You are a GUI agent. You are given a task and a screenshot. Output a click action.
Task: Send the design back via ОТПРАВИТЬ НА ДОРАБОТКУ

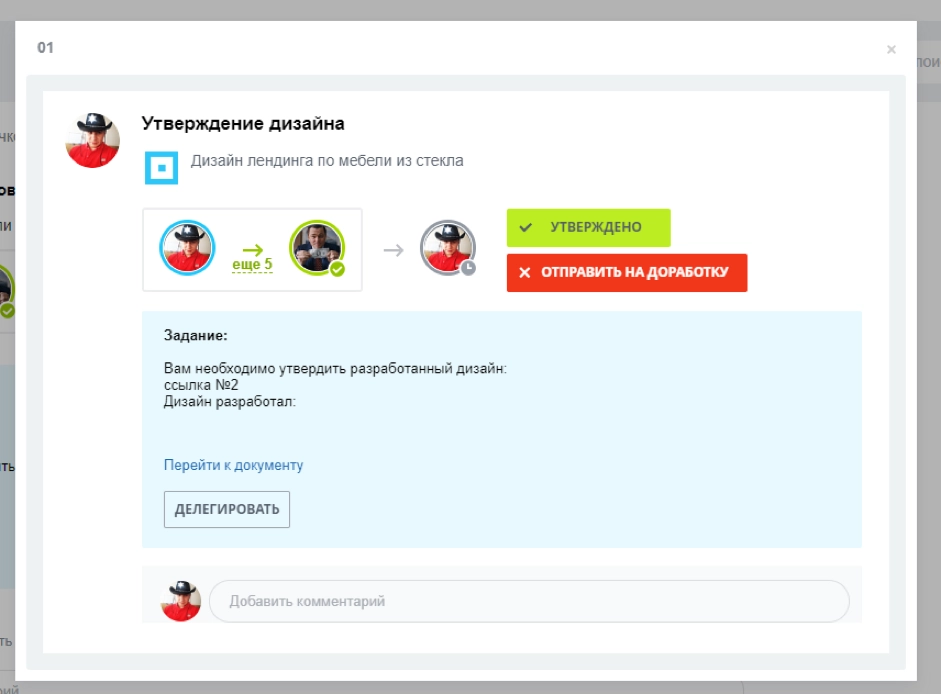(x=628, y=272)
